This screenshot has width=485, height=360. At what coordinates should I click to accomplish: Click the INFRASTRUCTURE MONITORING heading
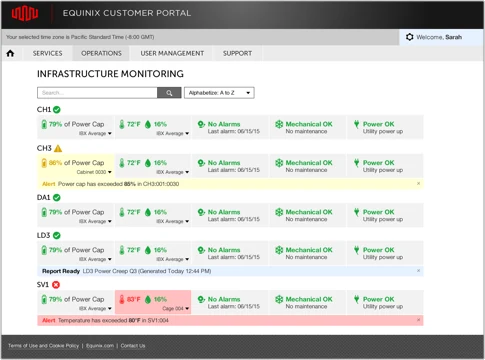click(110, 74)
